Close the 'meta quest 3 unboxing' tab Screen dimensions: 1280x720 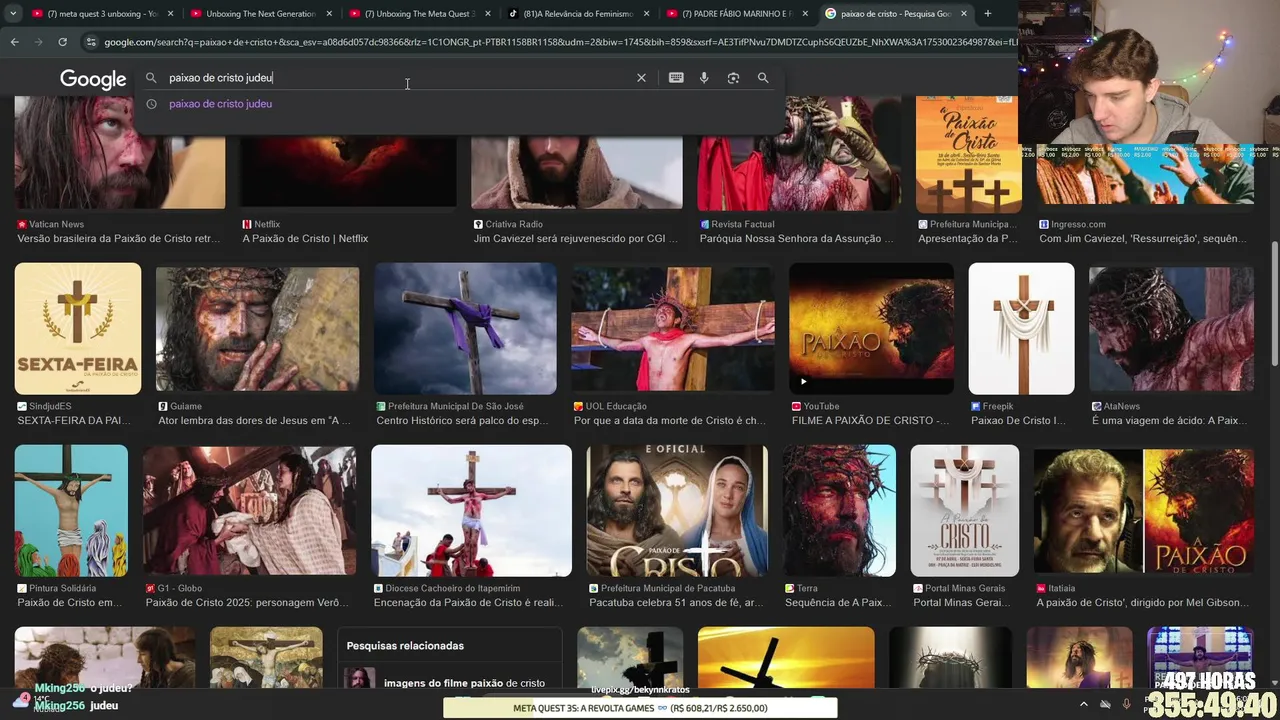point(170,14)
